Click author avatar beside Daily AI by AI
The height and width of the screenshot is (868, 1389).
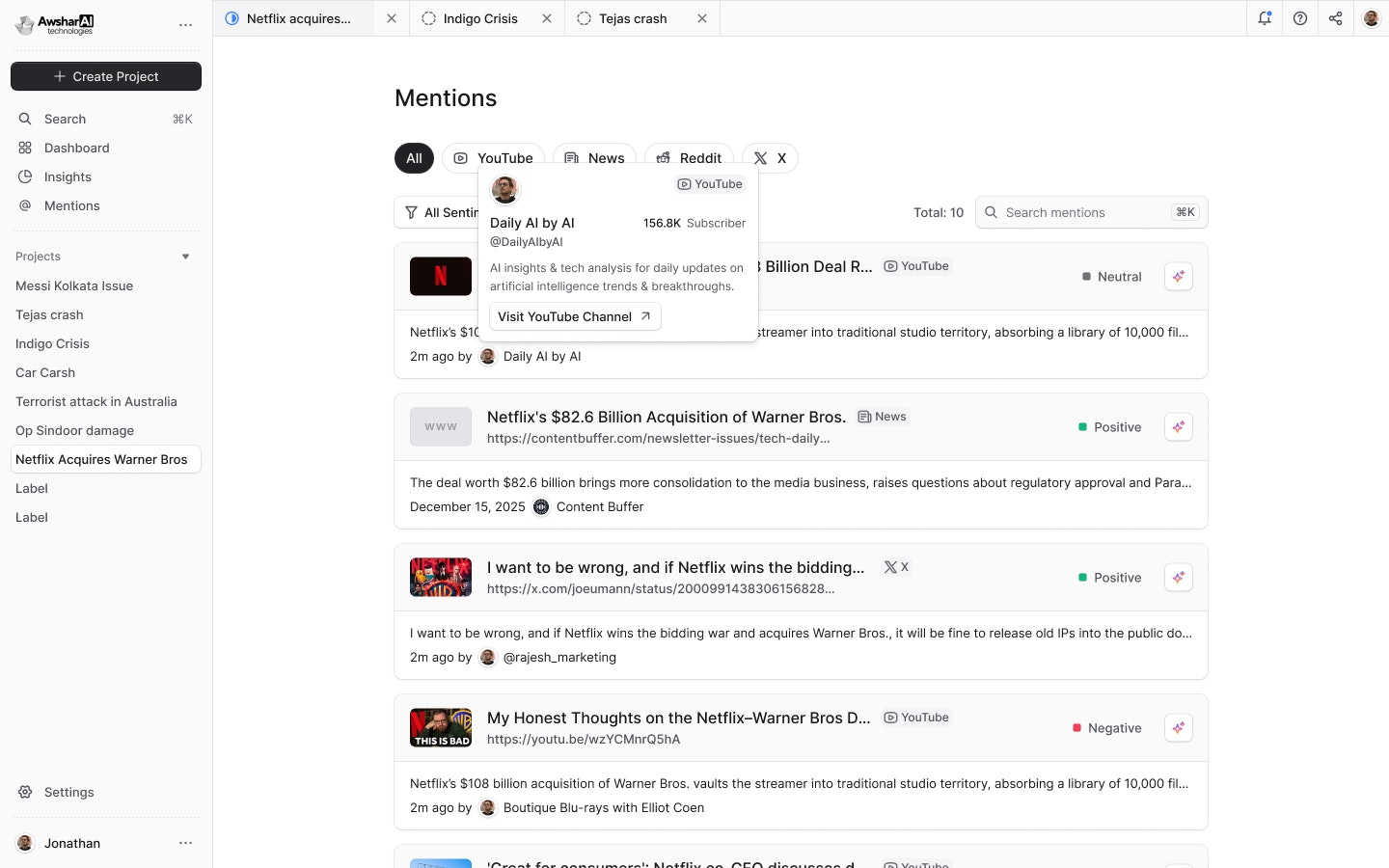click(x=488, y=357)
